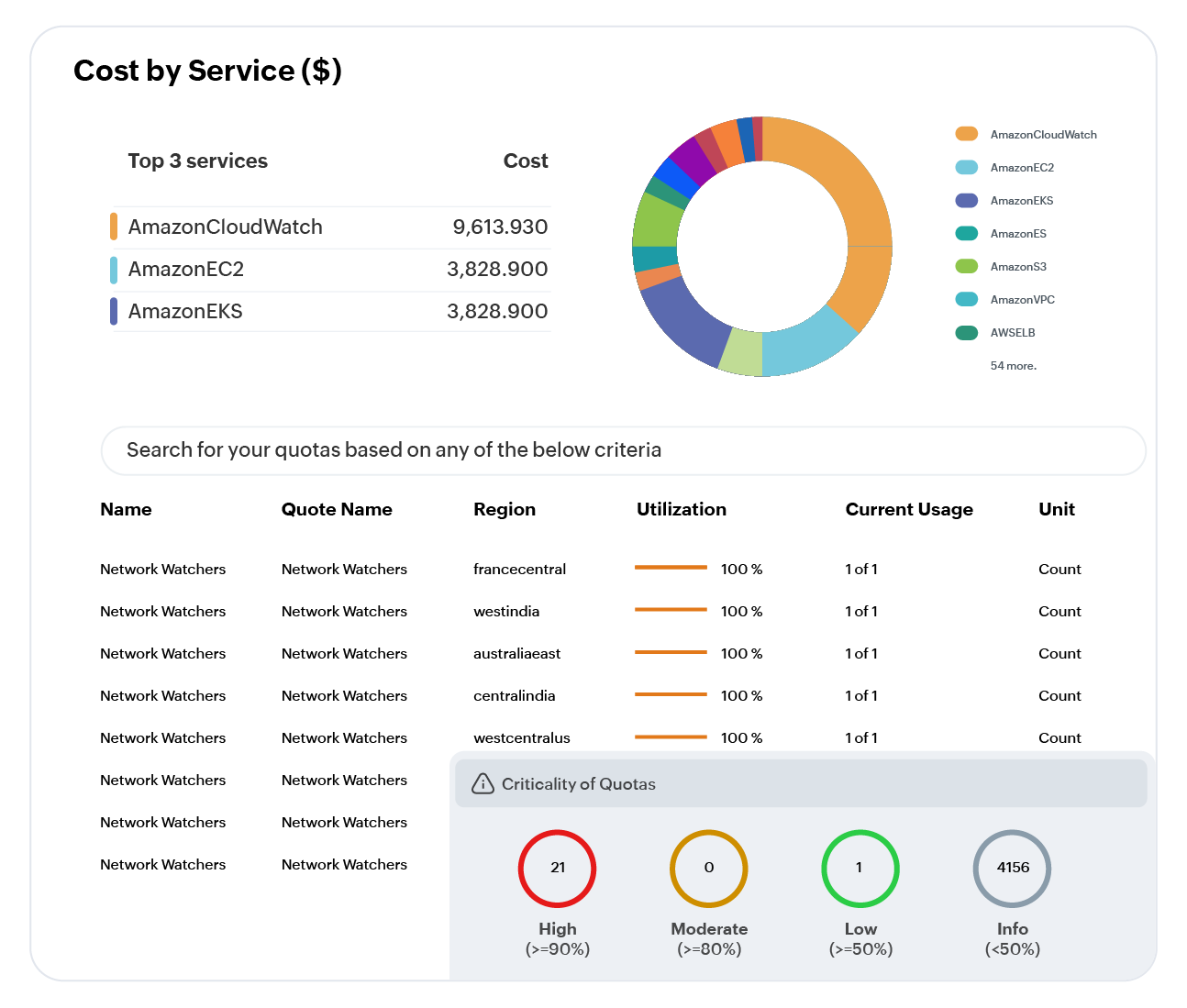Click the Current Usage column header
The width and height of the screenshot is (1187, 1008).
909,509
